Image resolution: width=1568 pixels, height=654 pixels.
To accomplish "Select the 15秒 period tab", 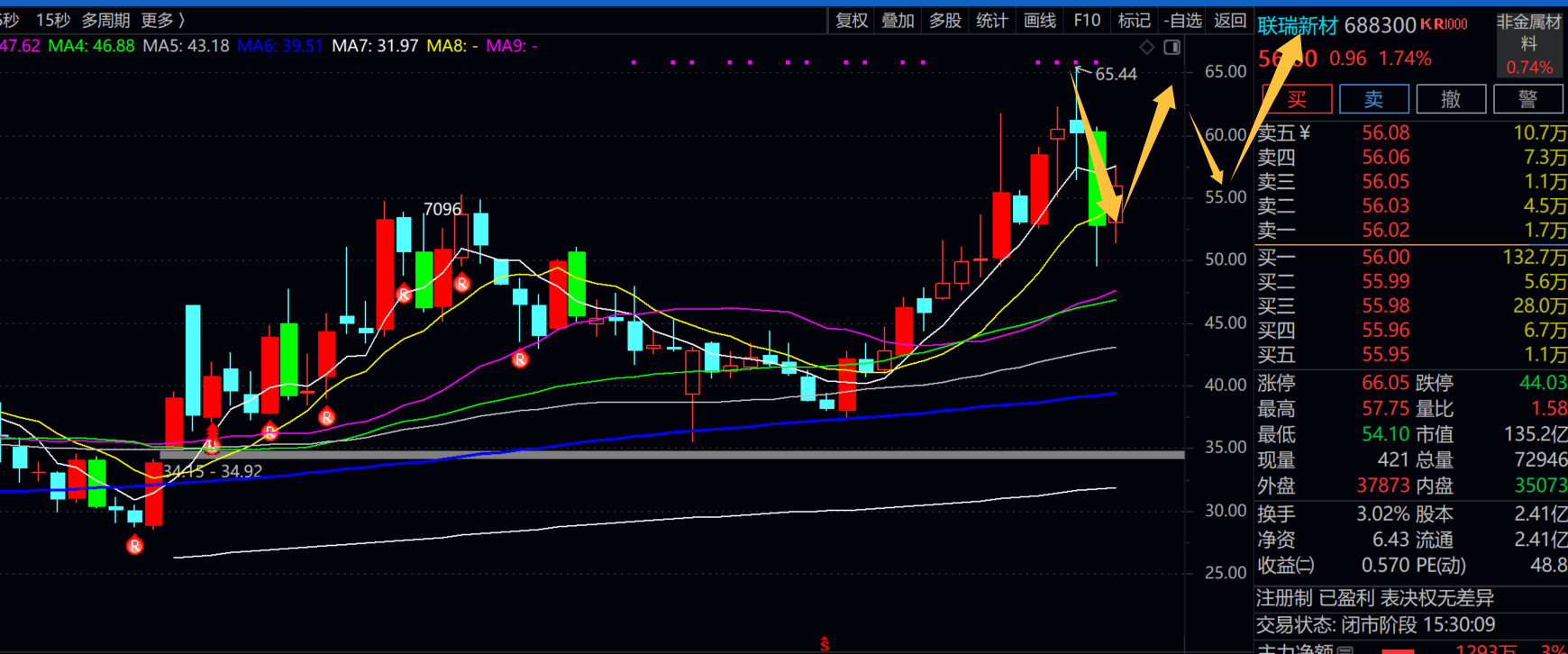I will 52,20.
